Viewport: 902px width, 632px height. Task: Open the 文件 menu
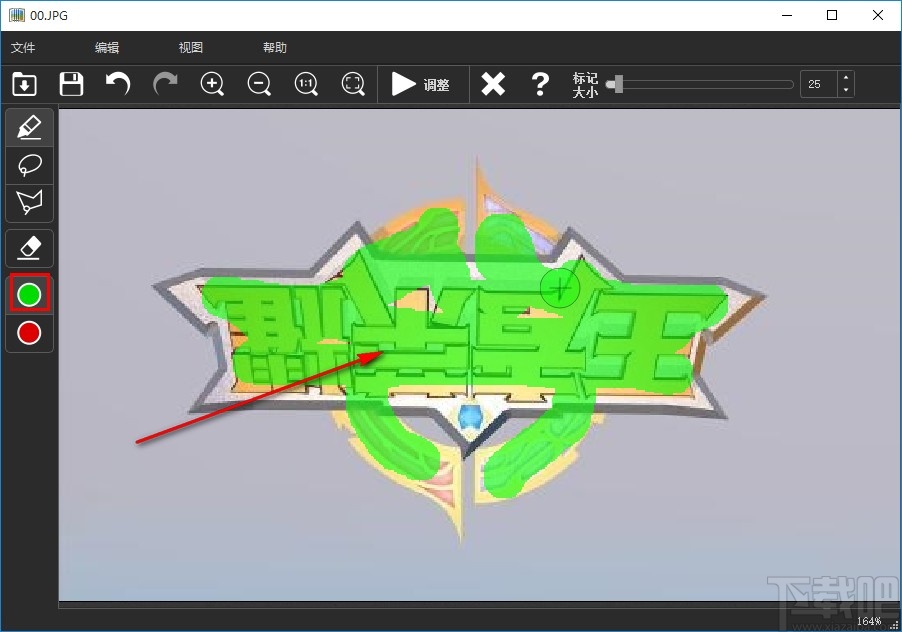coord(23,48)
